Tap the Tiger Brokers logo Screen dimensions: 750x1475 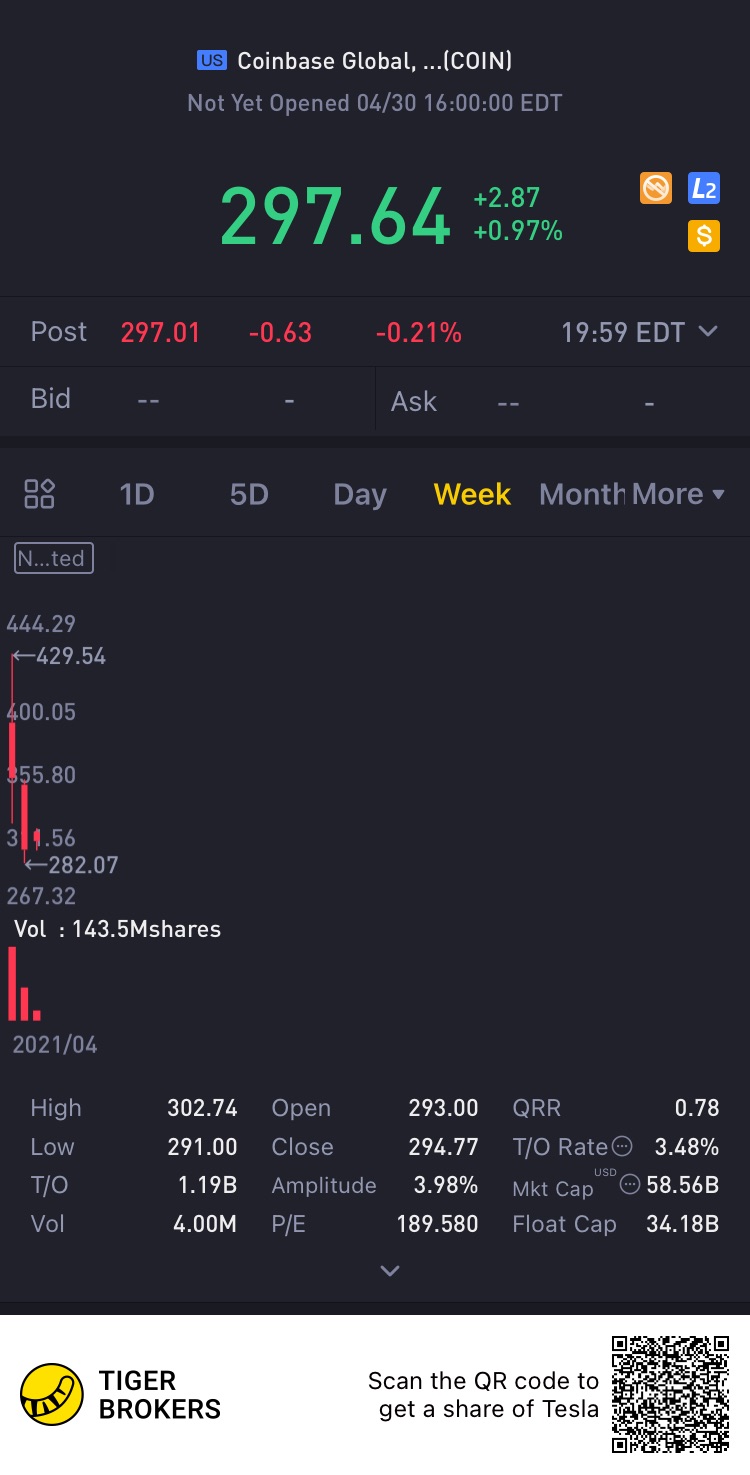pyautogui.click(x=52, y=1394)
